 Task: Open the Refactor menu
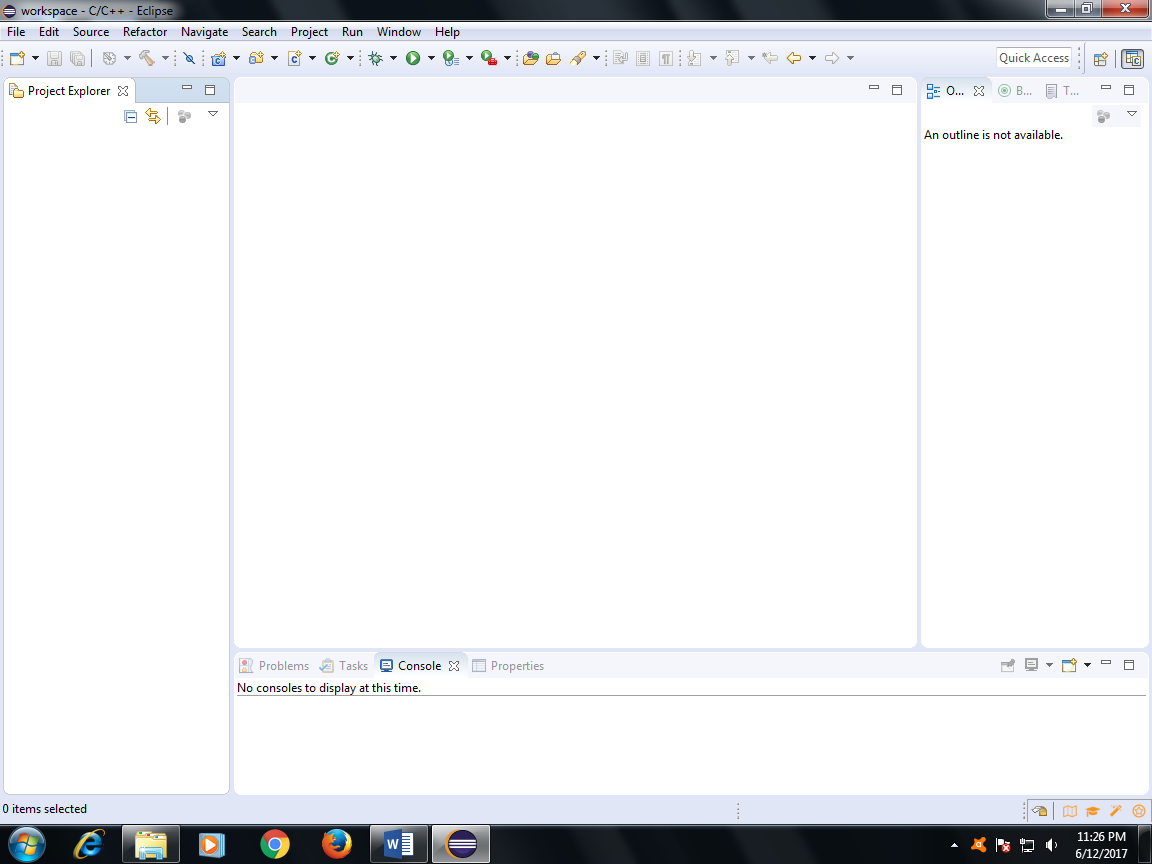click(x=145, y=31)
